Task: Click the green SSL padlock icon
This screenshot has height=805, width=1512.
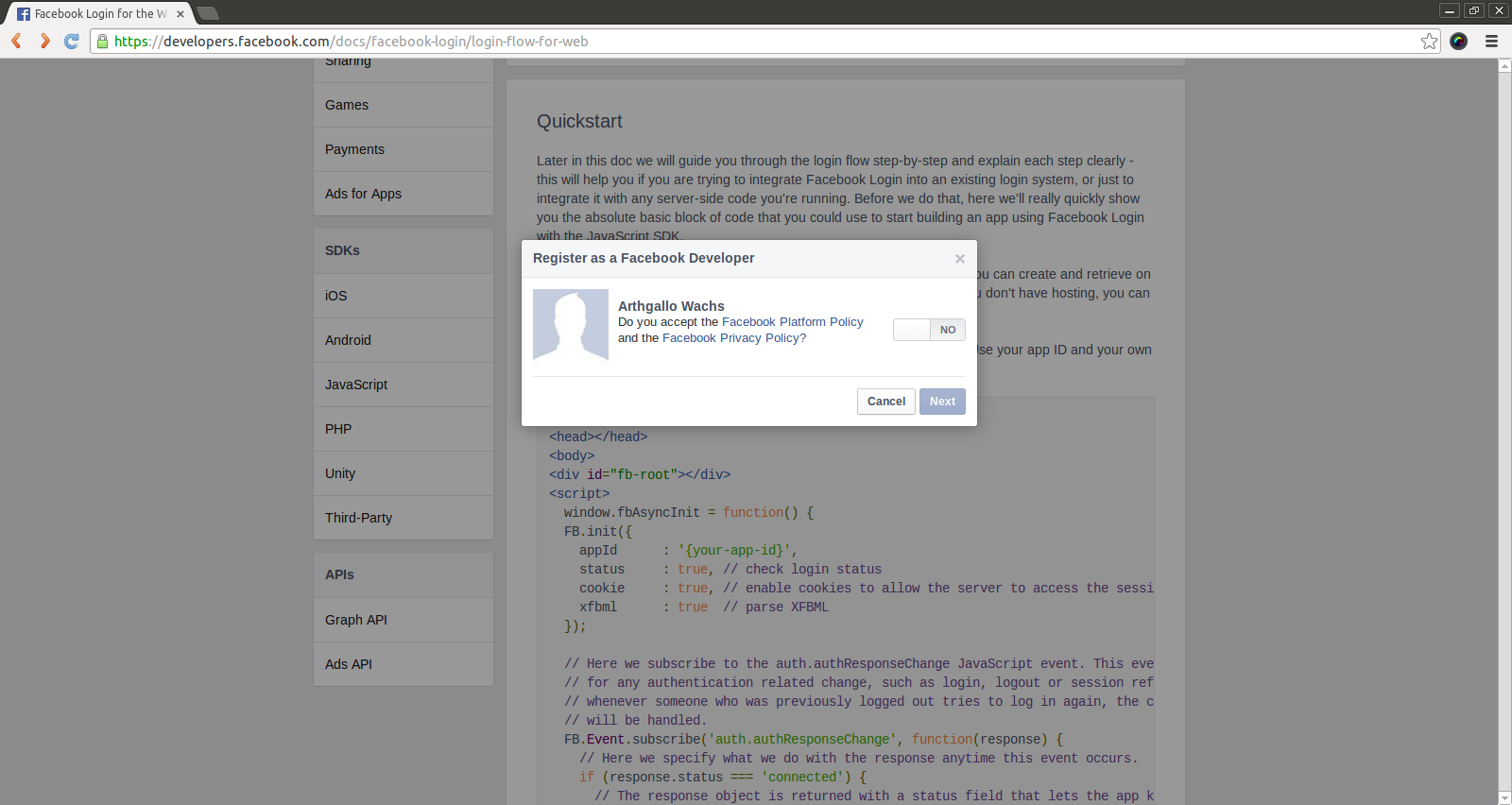Action: [x=103, y=41]
